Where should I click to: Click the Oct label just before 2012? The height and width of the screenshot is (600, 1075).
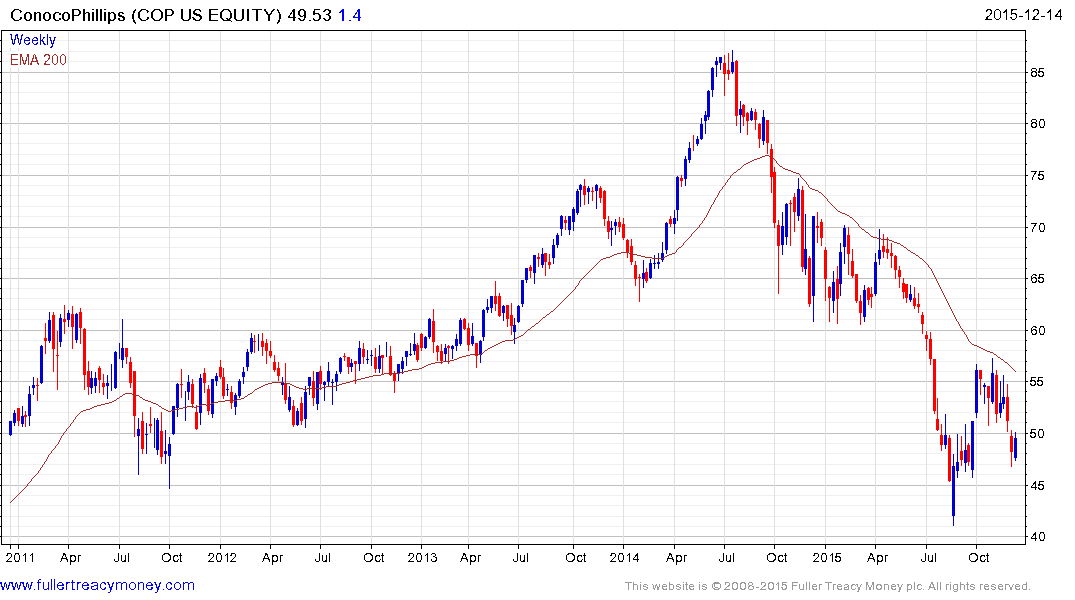pyautogui.click(x=171, y=557)
